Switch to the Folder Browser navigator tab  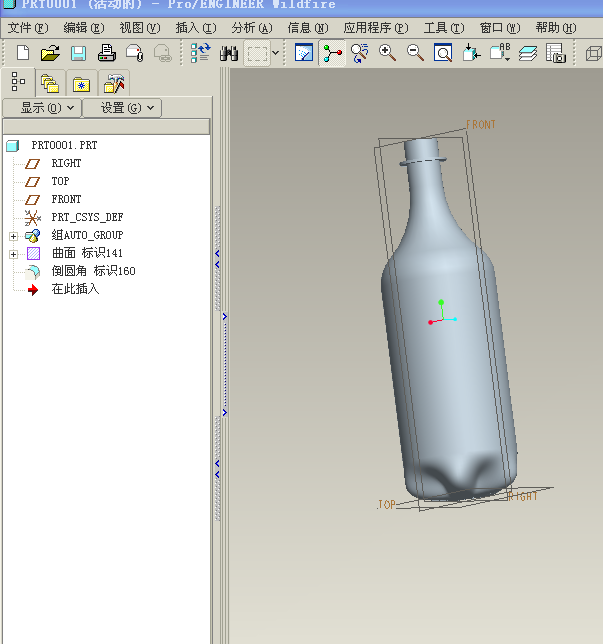pos(49,84)
